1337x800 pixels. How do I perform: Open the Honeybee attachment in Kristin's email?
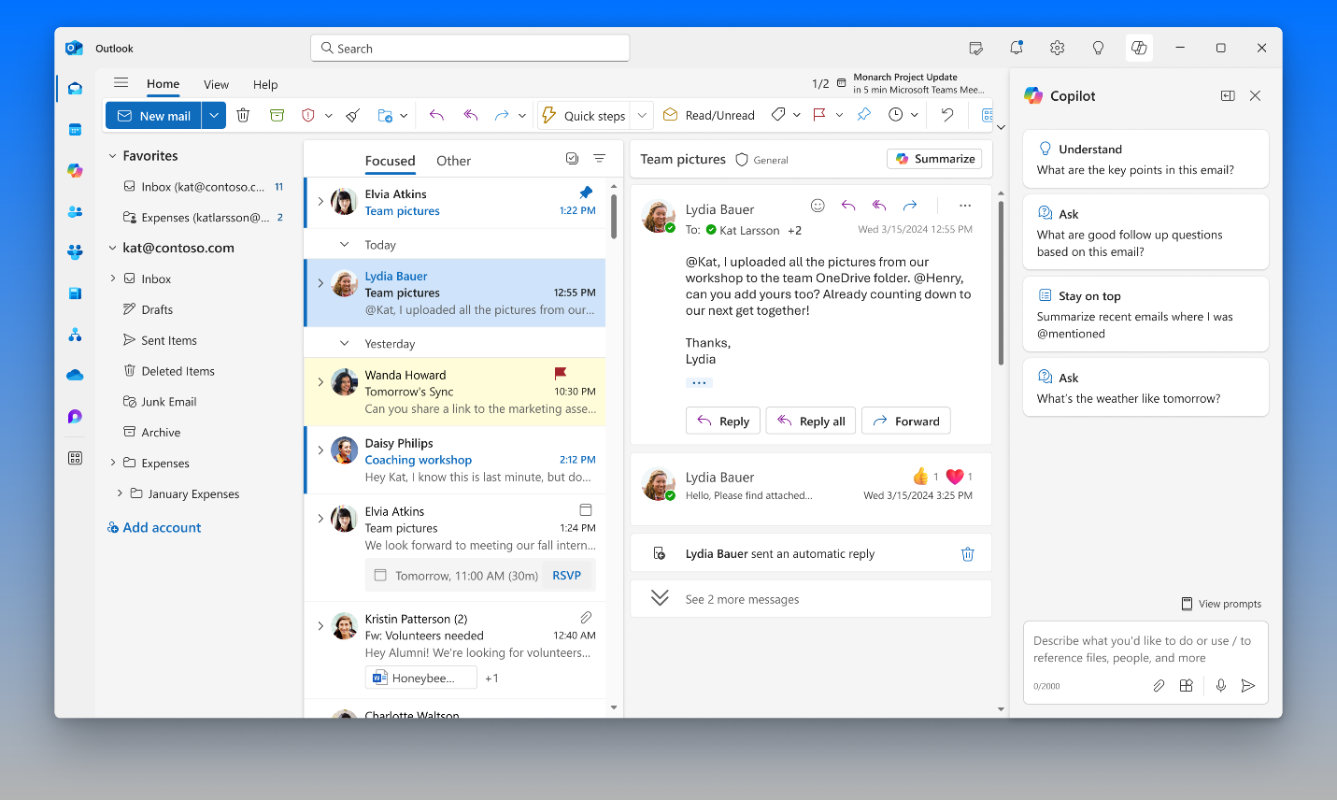(421, 678)
